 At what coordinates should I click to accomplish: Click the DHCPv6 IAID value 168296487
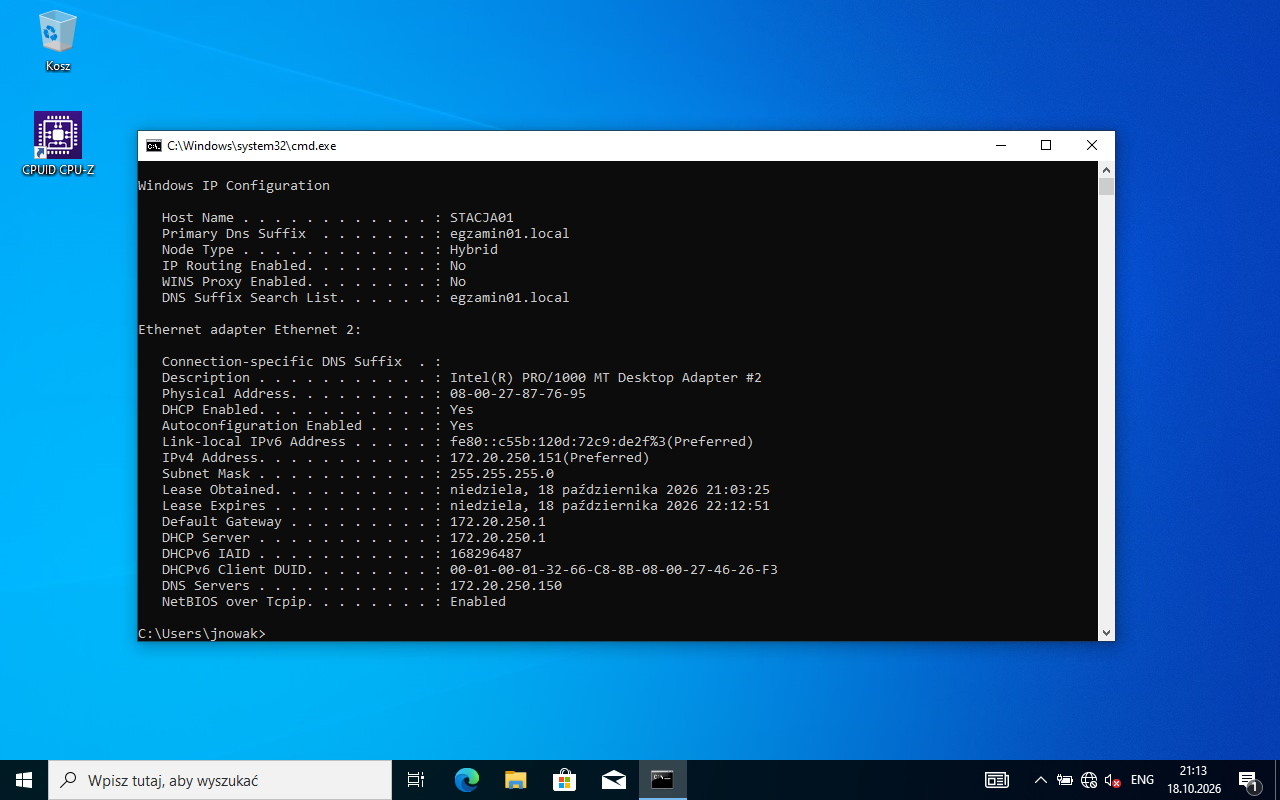486,554
